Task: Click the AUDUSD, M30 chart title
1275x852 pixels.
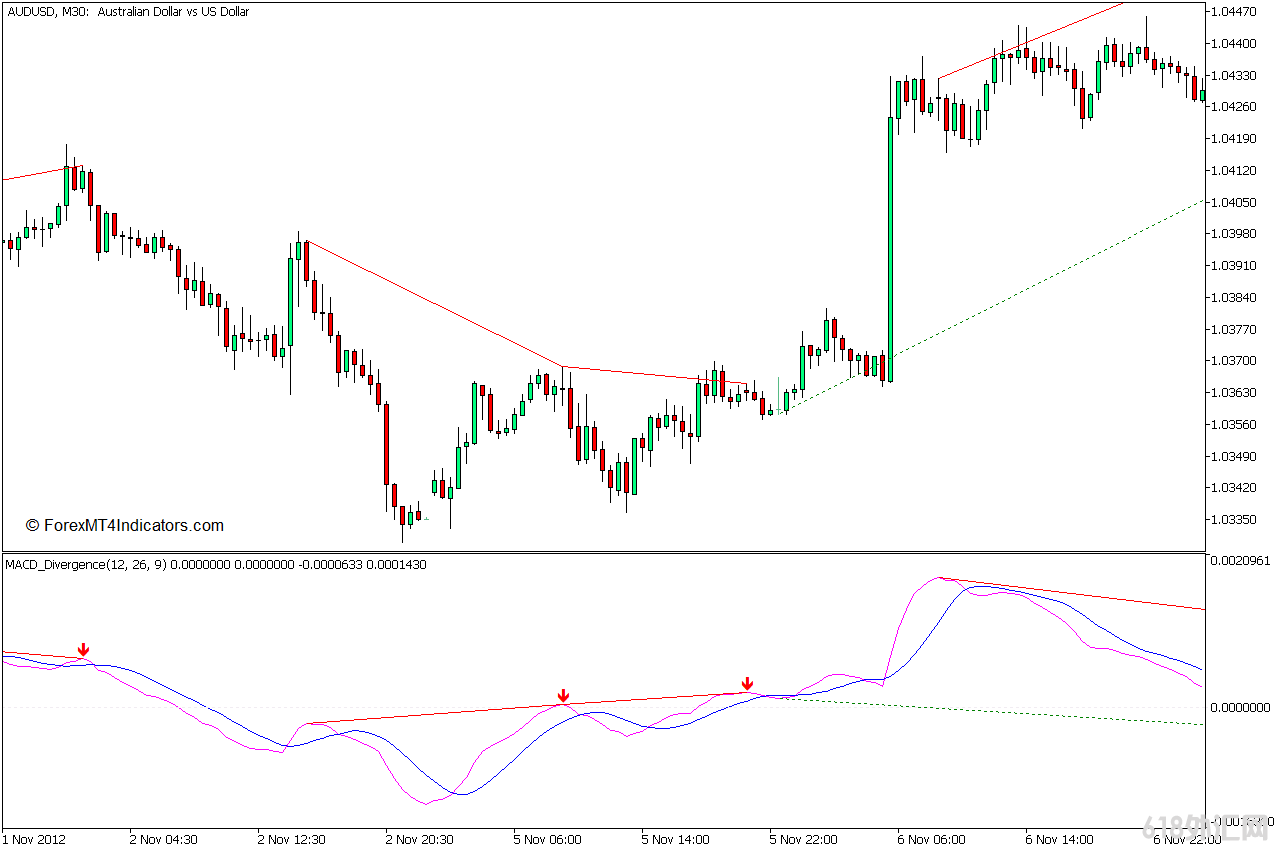Action: pyautogui.click(x=127, y=12)
